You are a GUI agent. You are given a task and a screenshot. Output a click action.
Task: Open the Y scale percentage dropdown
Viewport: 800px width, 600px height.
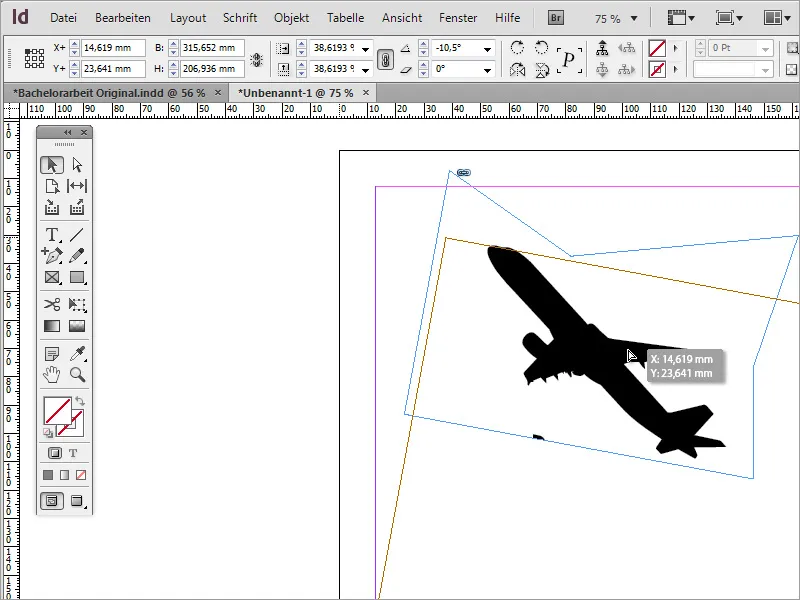[366, 70]
